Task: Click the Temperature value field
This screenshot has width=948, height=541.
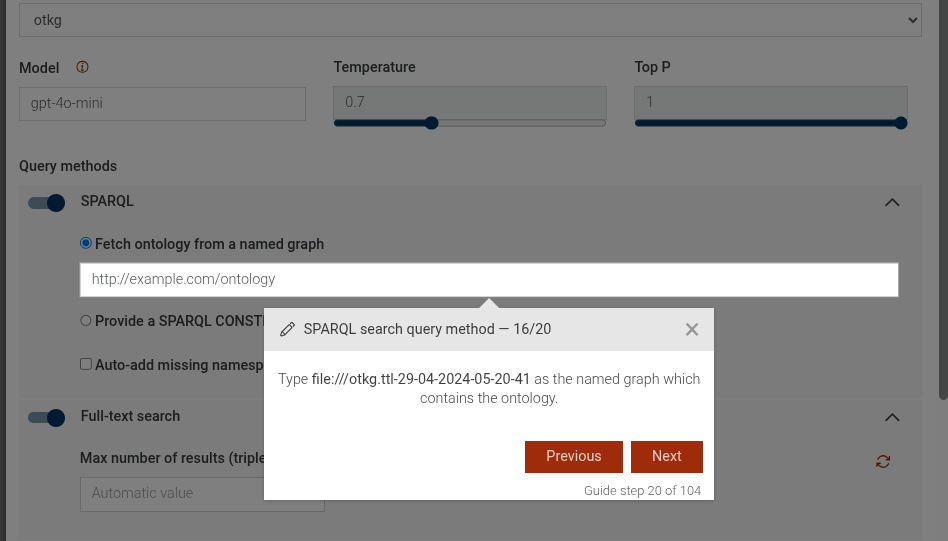Action: click(x=470, y=102)
